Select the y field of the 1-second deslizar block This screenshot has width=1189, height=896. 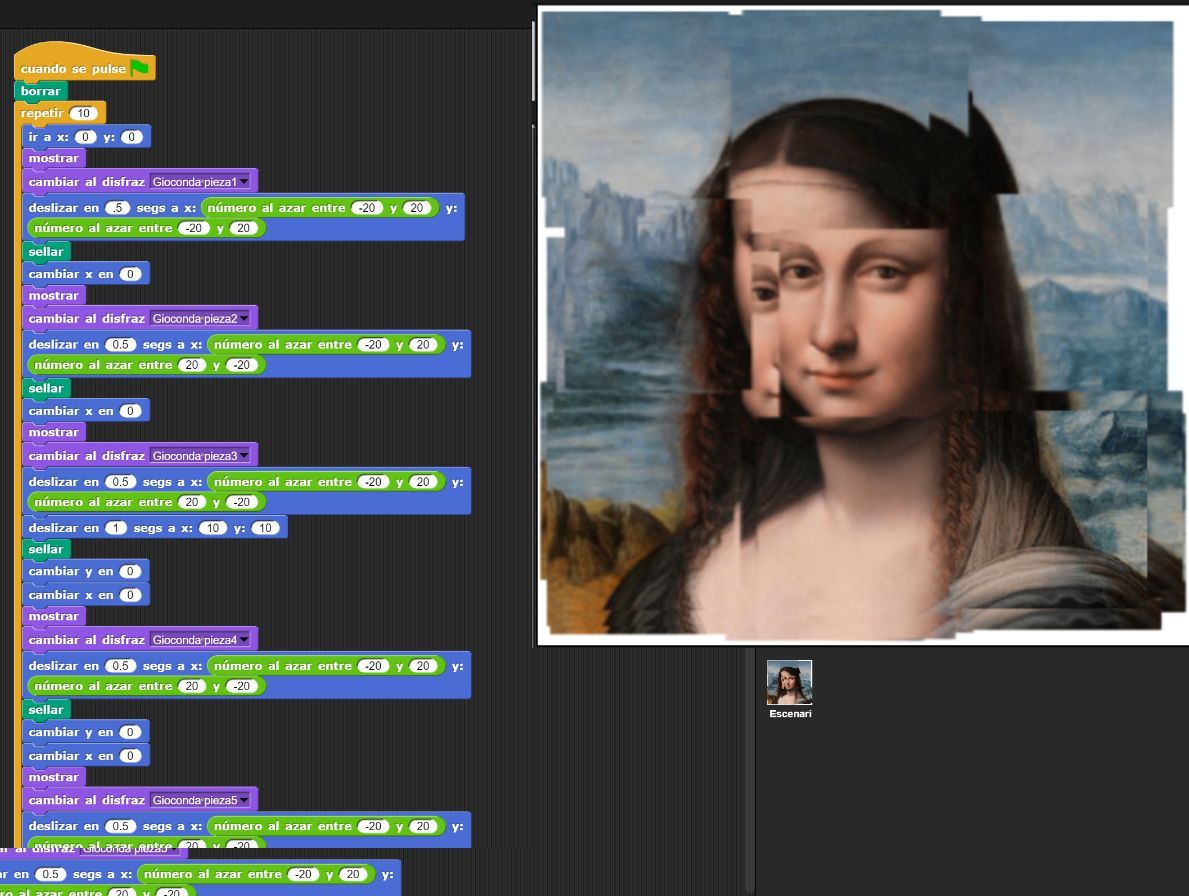click(x=265, y=528)
